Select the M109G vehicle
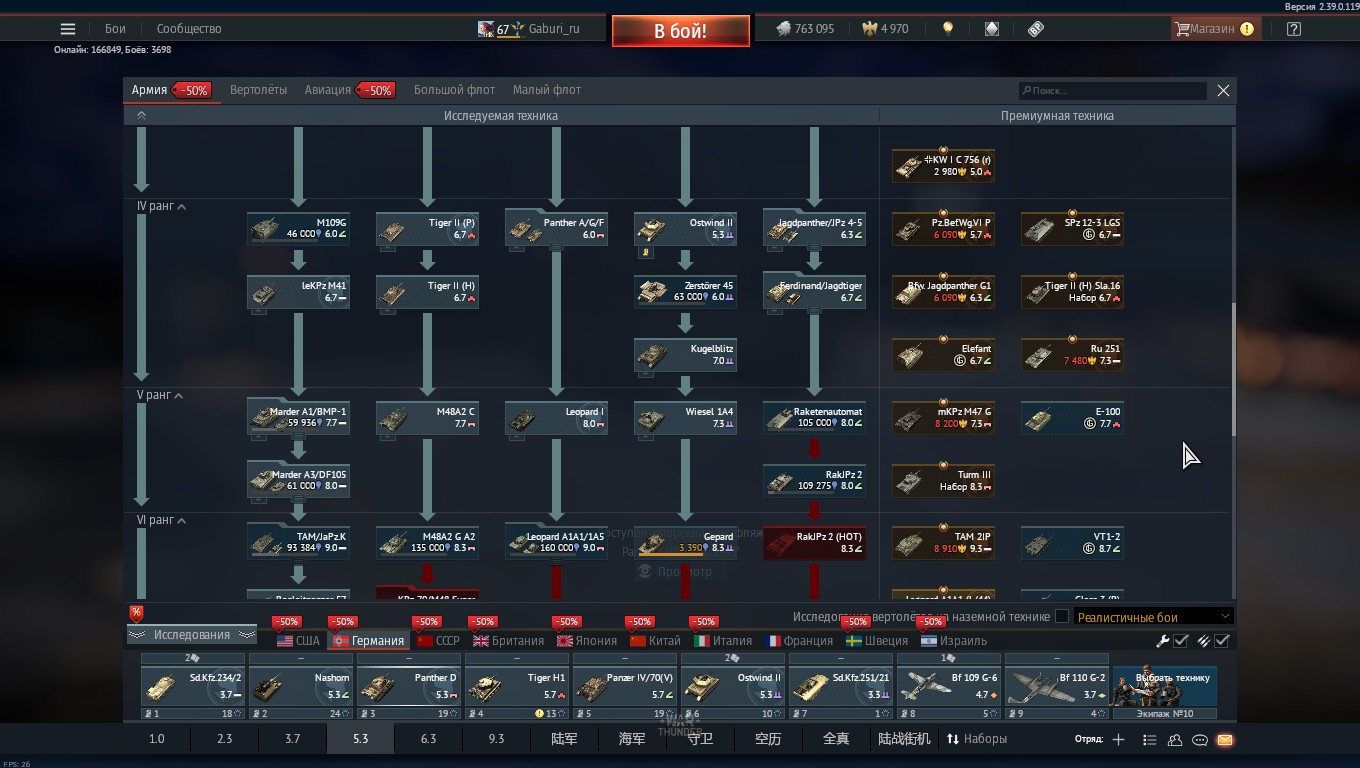This screenshot has height=768, width=1360. tap(298, 229)
